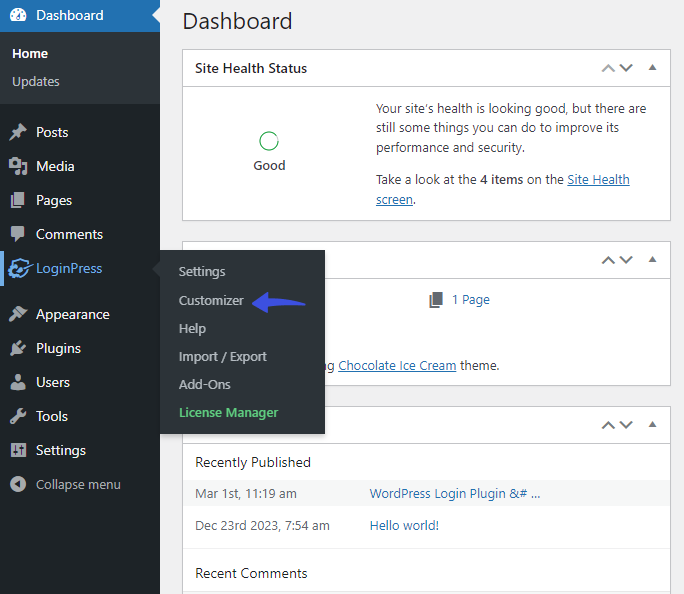The height and width of the screenshot is (594, 684).
Task: Click the Pages stacked-sheets sidebar icon
Action: 18,200
